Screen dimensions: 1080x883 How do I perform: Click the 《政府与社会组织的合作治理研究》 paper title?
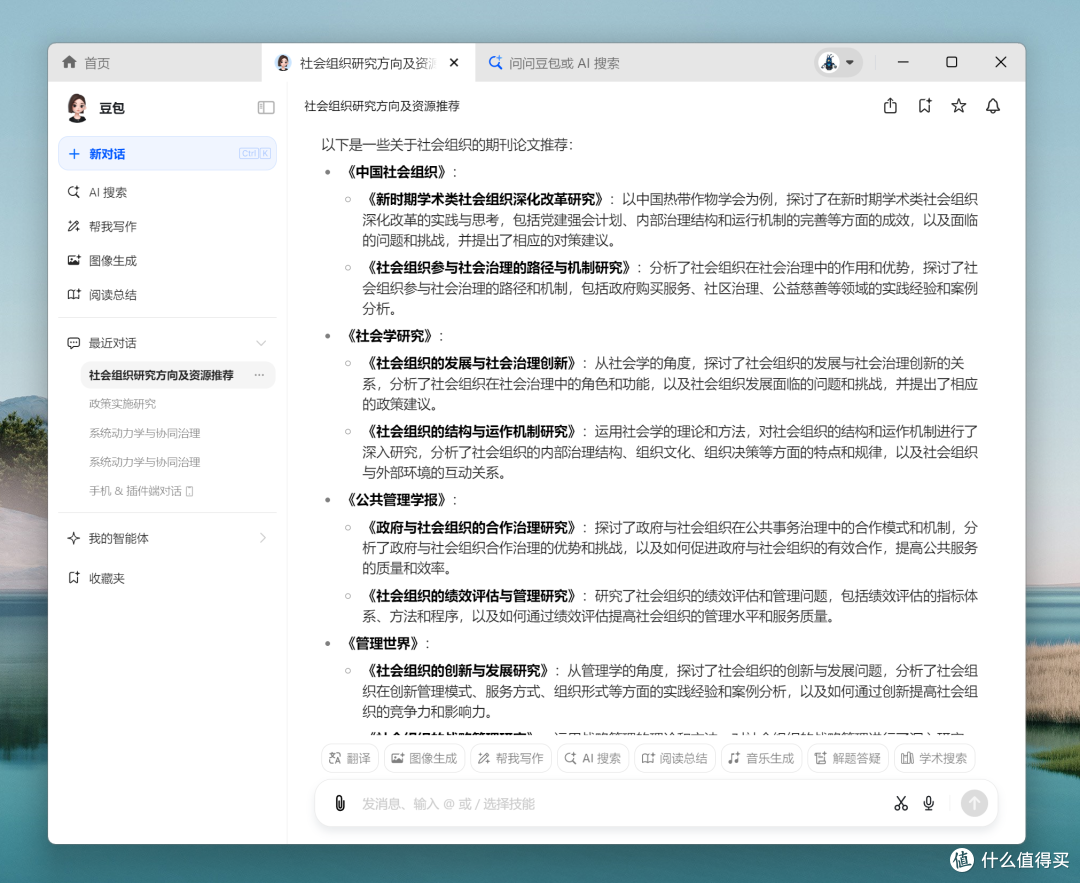(472, 528)
